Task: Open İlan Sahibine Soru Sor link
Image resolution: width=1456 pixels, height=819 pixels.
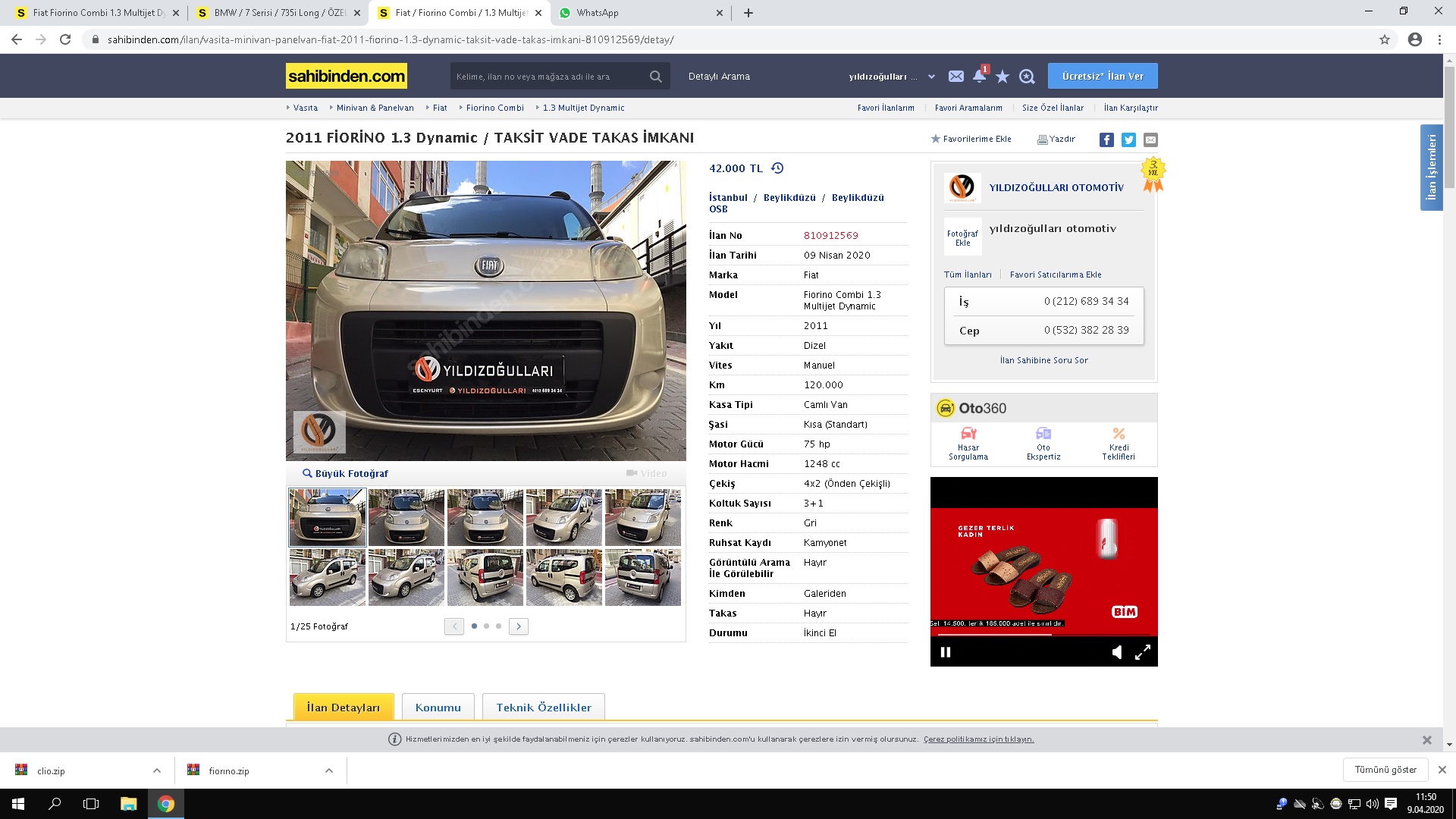Action: pos(1043,360)
